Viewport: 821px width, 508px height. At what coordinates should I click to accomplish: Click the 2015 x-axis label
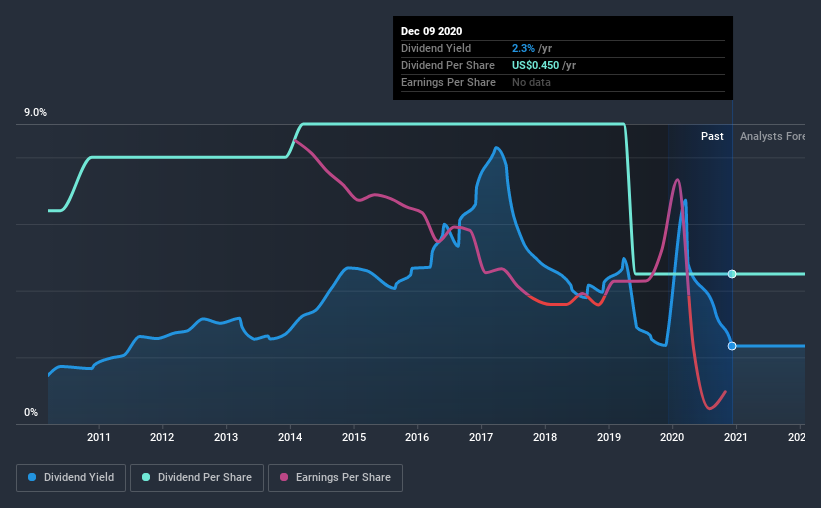pos(354,437)
